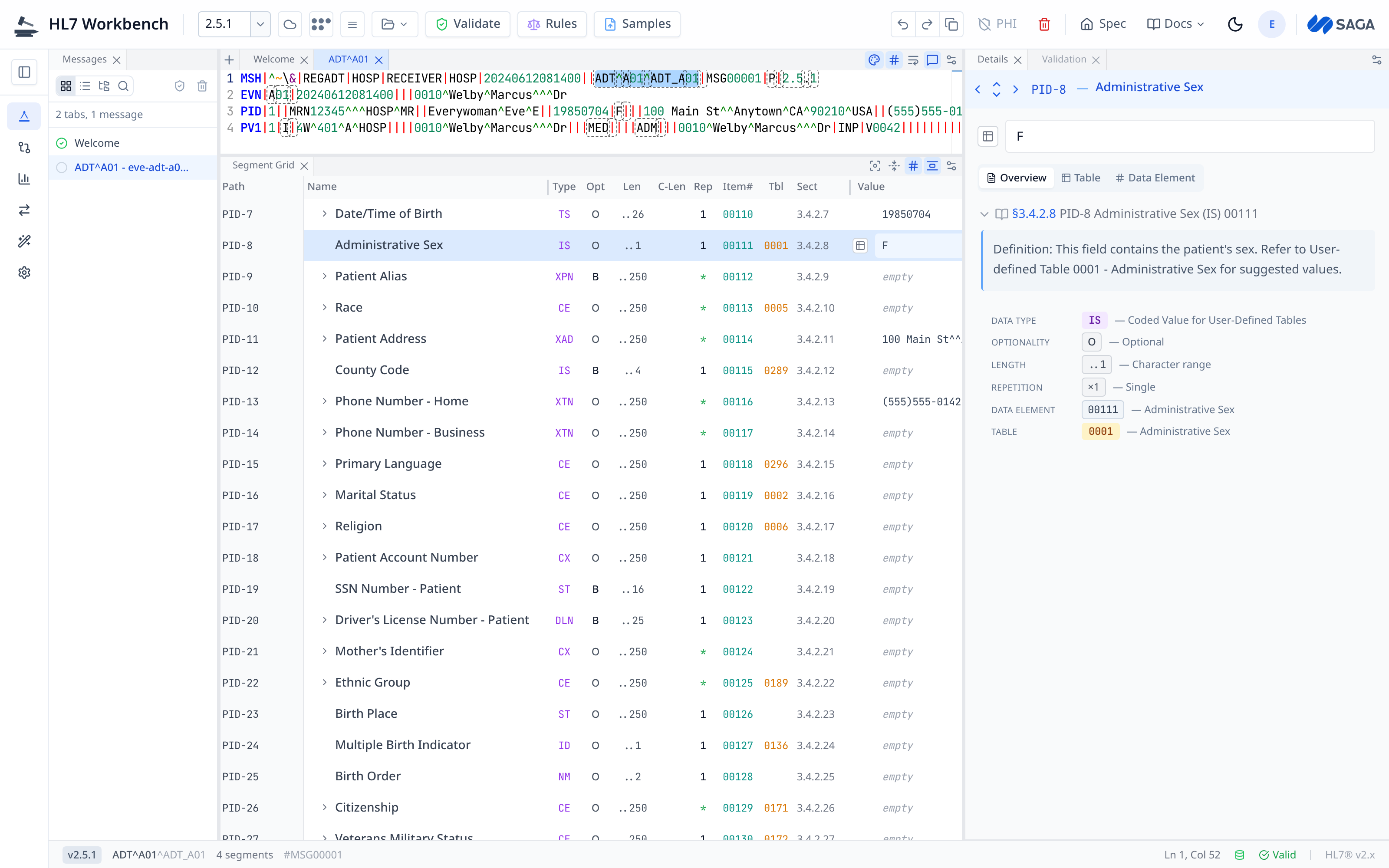Expand Marital Status row
The height and width of the screenshot is (868, 1389).
point(324,495)
